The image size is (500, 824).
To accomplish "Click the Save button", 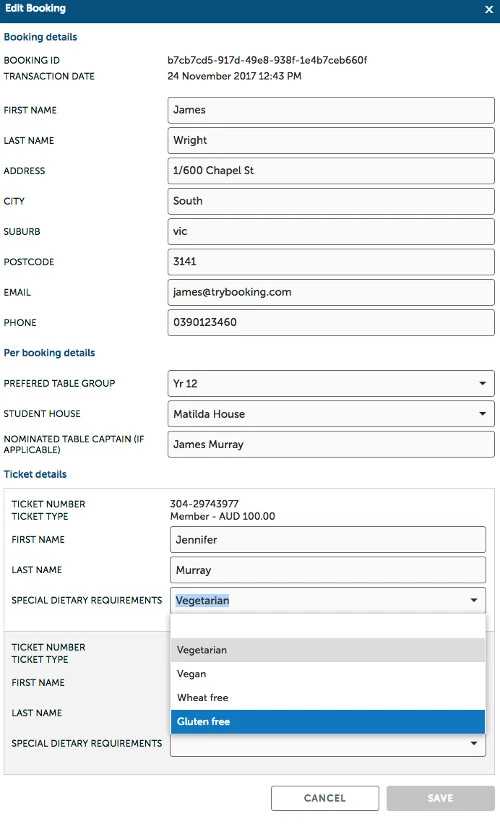I will [x=441, y=798].
